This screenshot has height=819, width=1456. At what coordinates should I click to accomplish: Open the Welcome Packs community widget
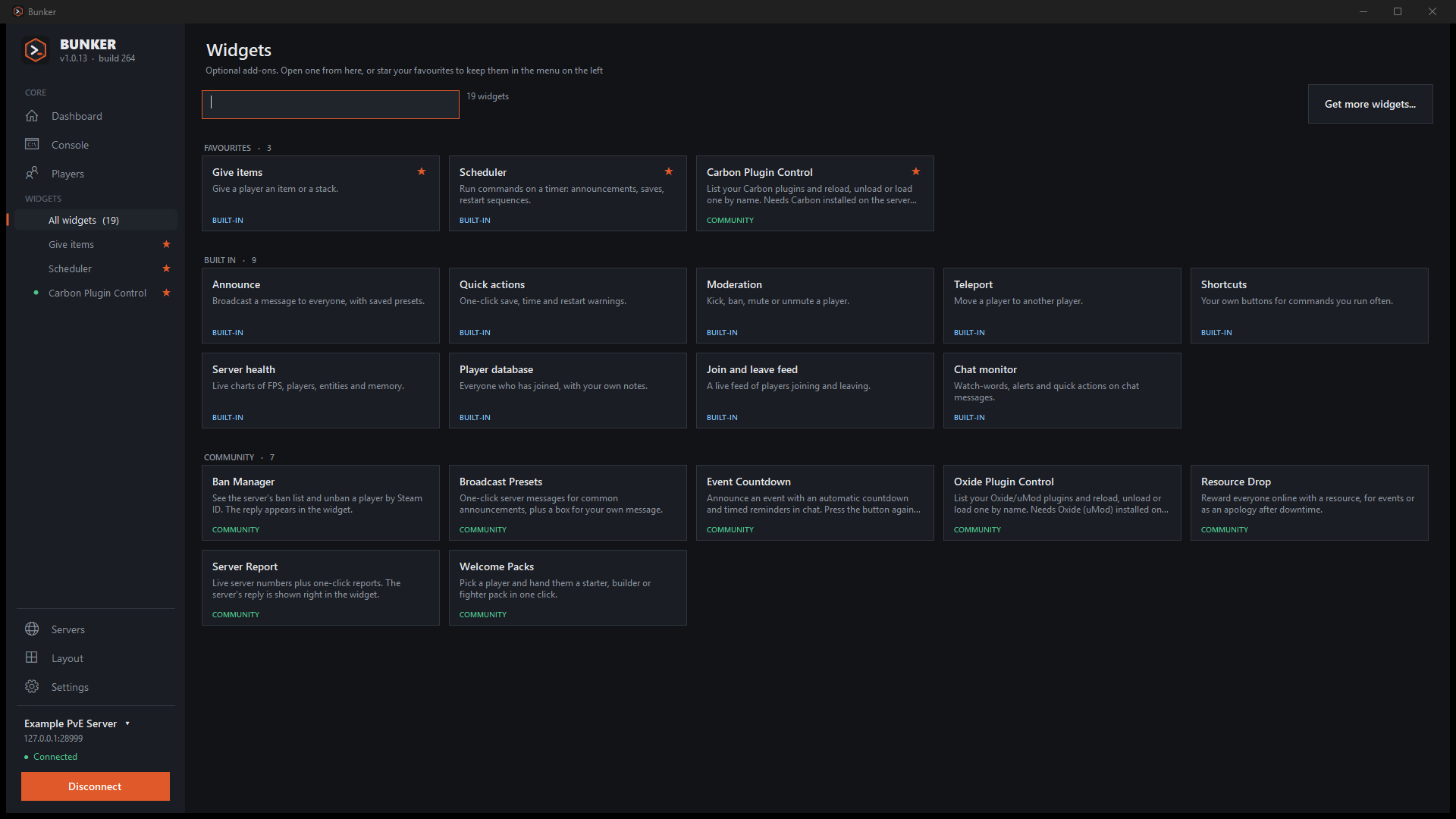coord(568,588)
